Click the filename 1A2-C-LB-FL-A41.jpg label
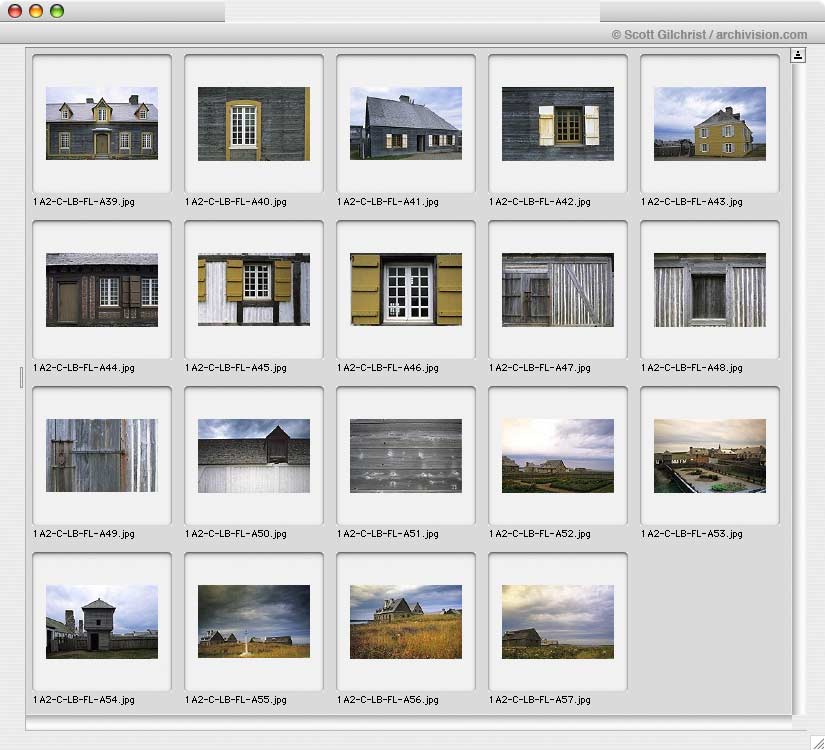This screenshot has height=750, width=825. click(x=388, y=202)
